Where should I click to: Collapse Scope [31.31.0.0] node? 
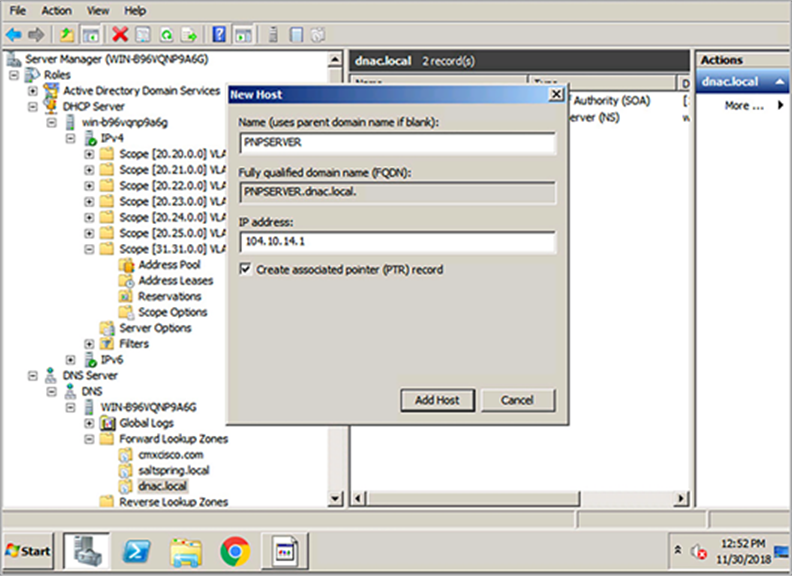[x=89, y=249]
